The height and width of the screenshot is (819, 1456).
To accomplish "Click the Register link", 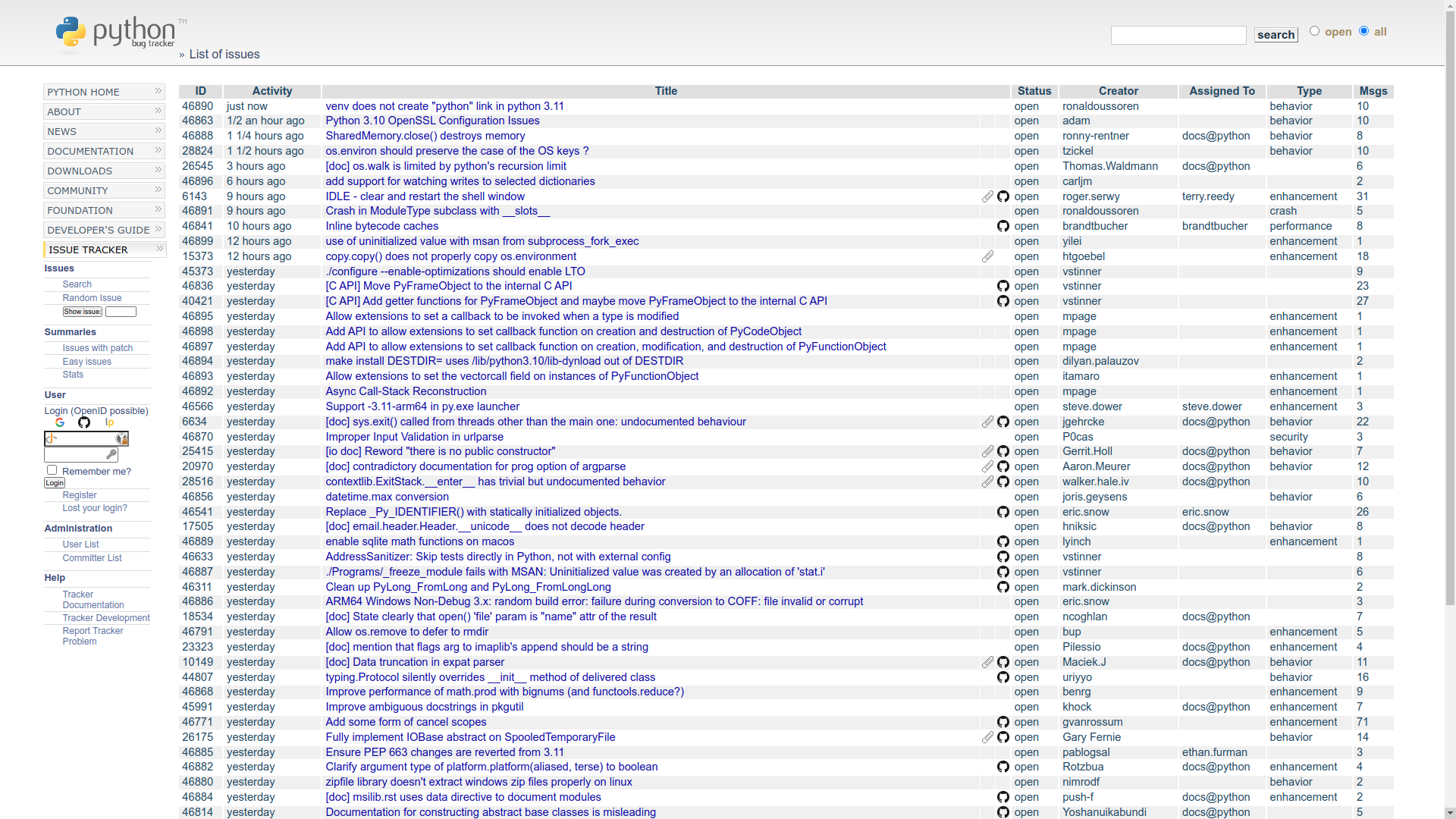I will pos(80,495).
